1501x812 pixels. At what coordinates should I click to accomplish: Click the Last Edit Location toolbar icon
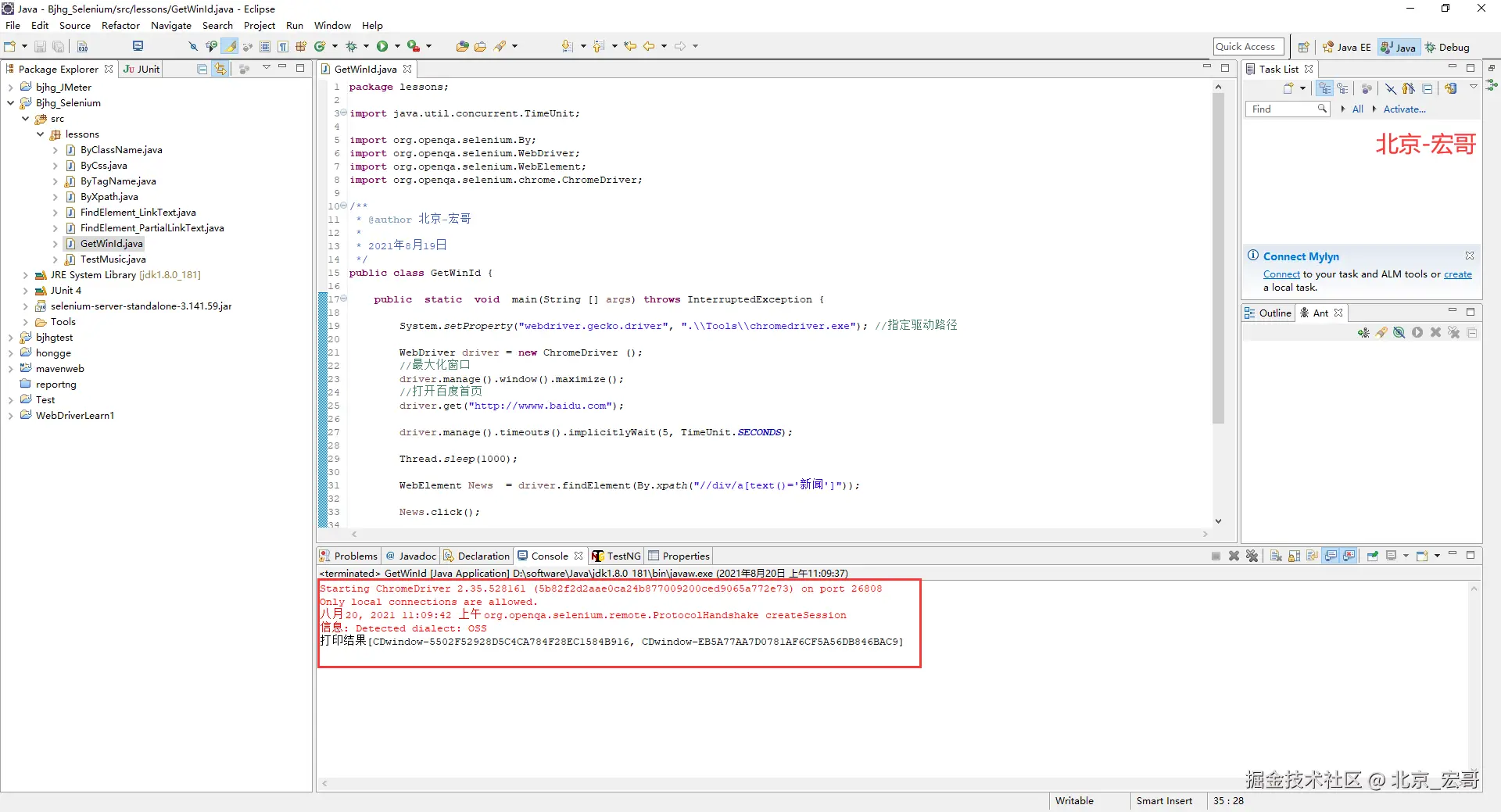tap(630, 47)
